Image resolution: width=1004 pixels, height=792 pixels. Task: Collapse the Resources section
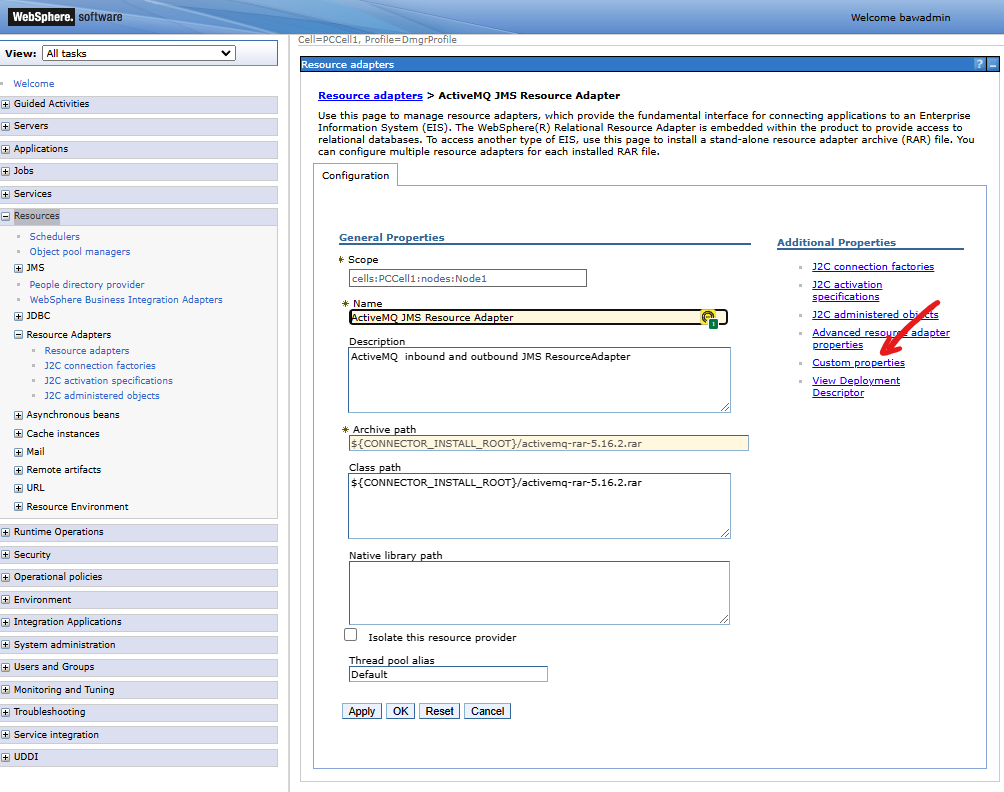[x=9, y=215]
